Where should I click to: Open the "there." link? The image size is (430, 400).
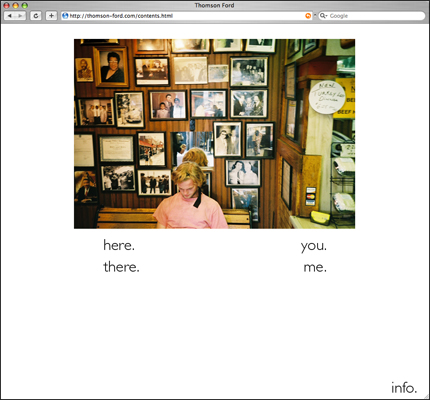(x=121, y=267)
